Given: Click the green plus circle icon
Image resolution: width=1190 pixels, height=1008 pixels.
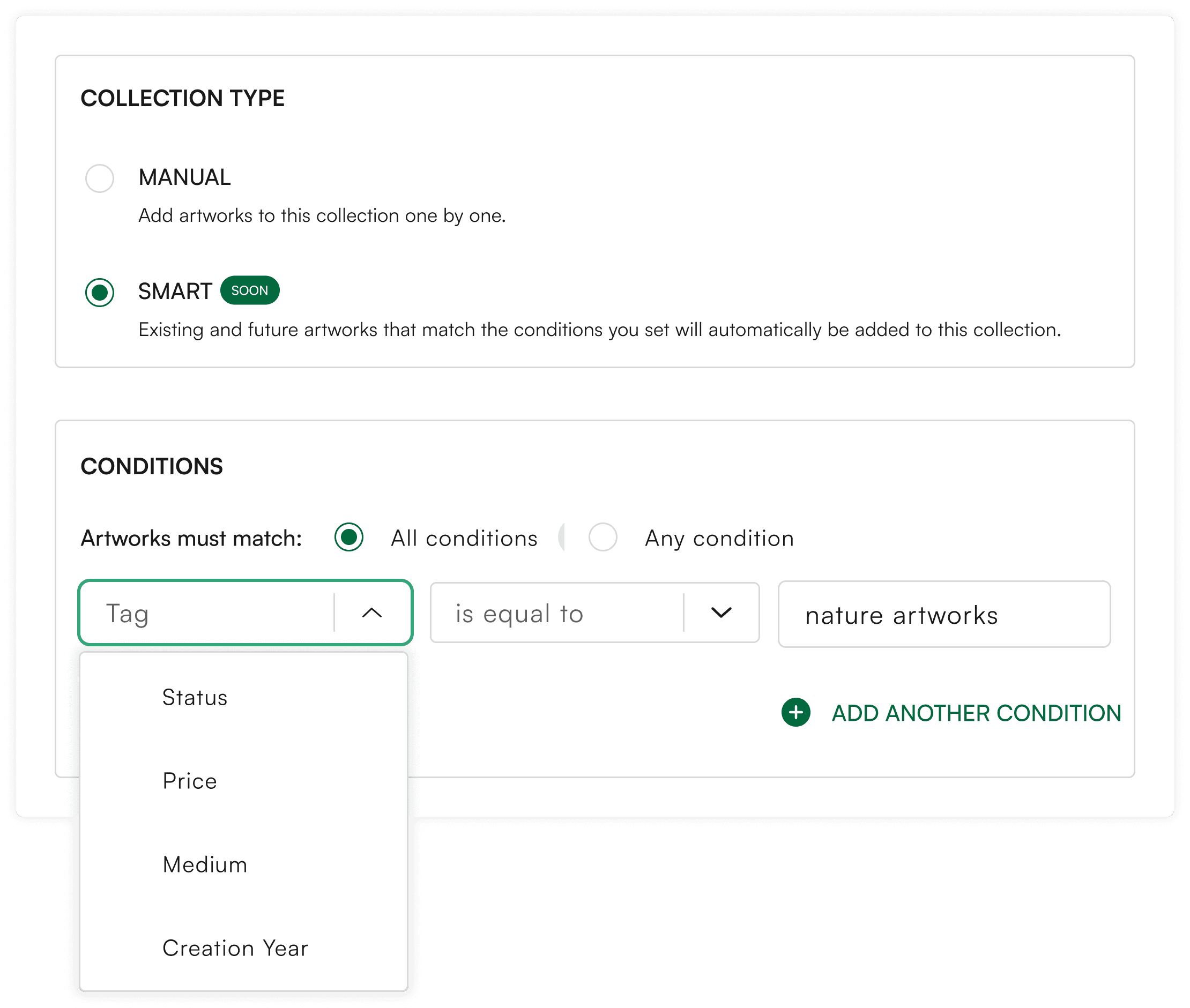Looking at the screenshot, I should pos(795,713).
